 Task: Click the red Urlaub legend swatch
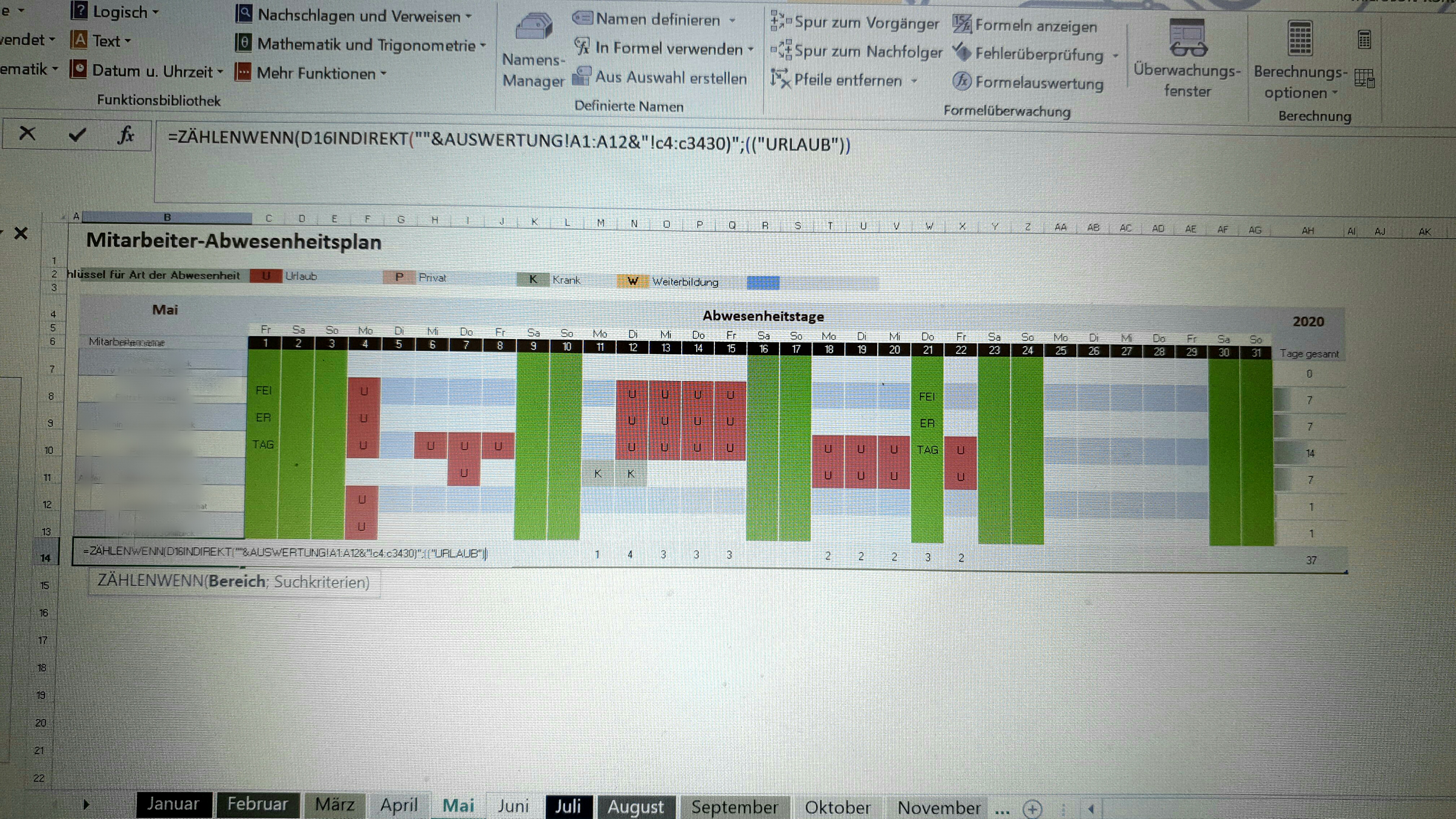click(x=266, y=276)
